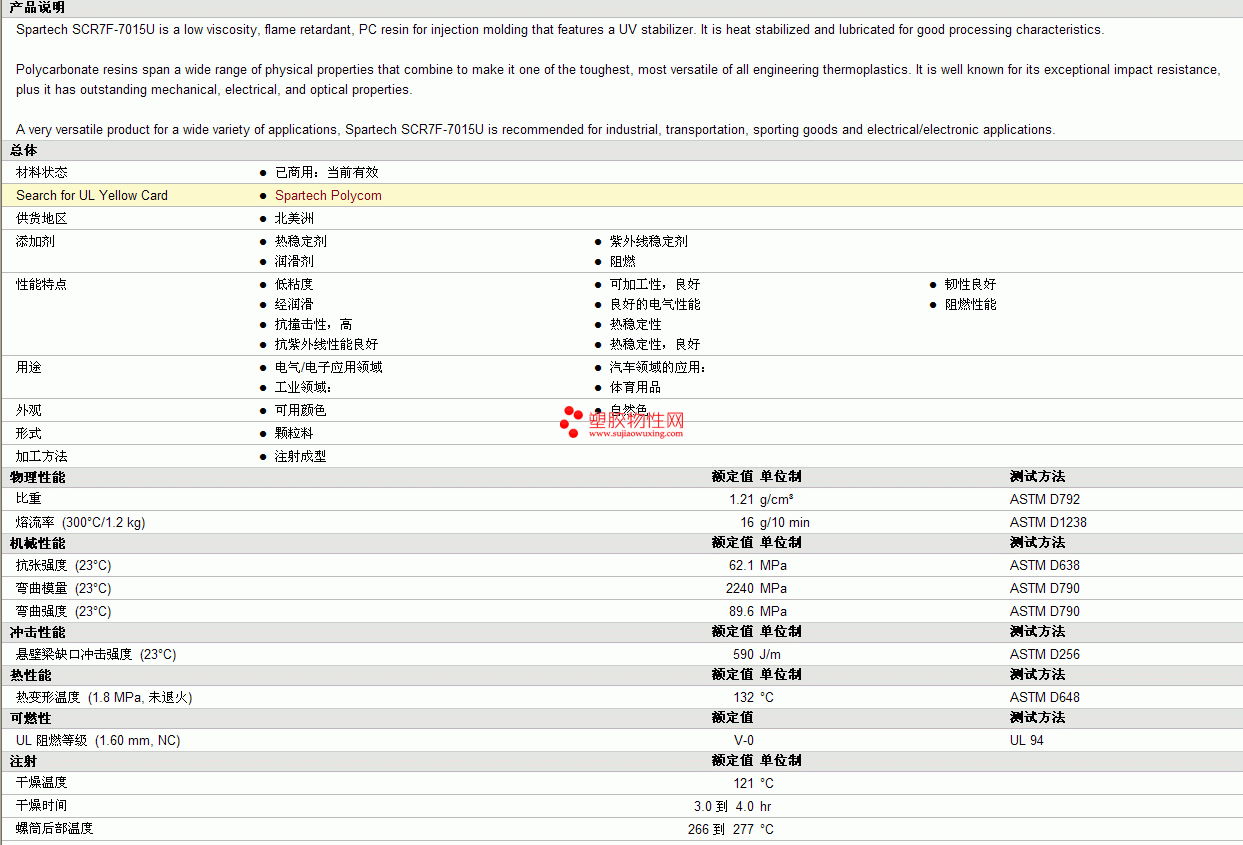Click the ASTM D638 test method

(1045, 566)
